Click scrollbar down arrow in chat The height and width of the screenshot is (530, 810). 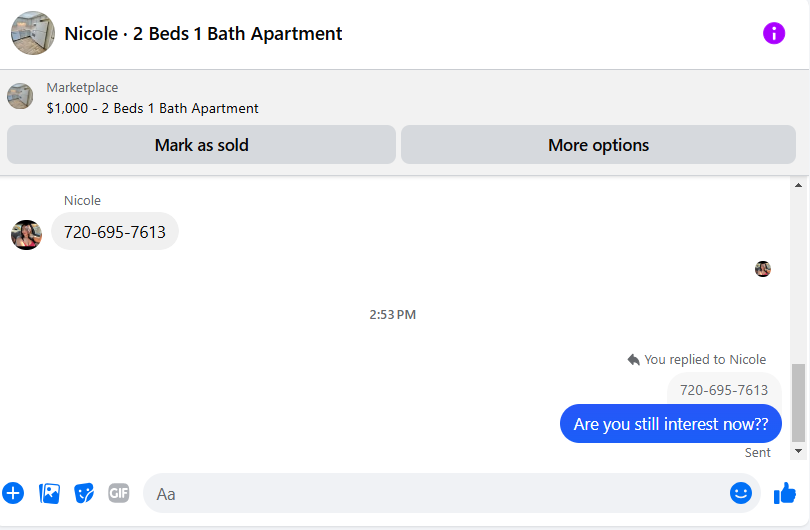tap(798, 451)
